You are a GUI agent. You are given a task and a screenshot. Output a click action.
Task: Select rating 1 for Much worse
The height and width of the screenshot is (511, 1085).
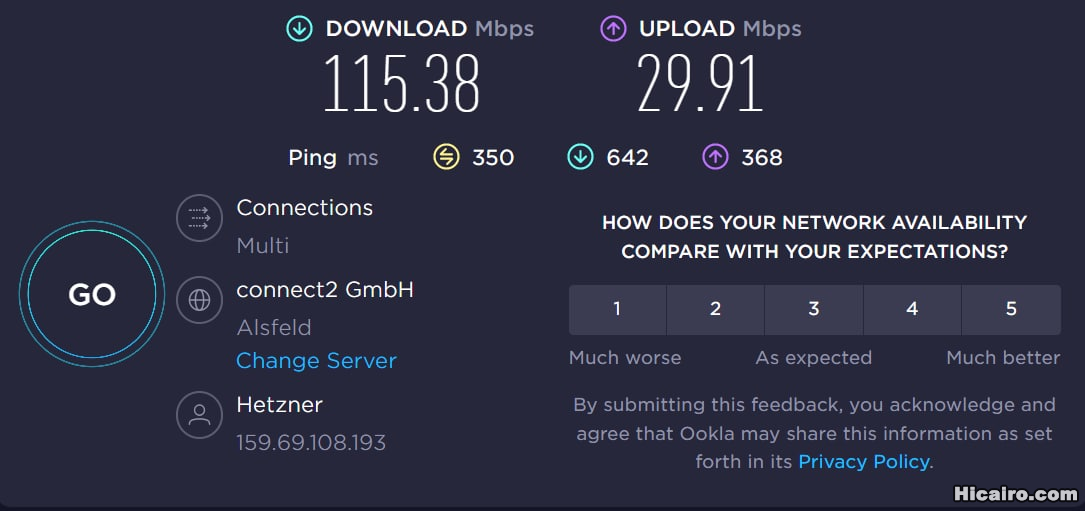(617, 309)
